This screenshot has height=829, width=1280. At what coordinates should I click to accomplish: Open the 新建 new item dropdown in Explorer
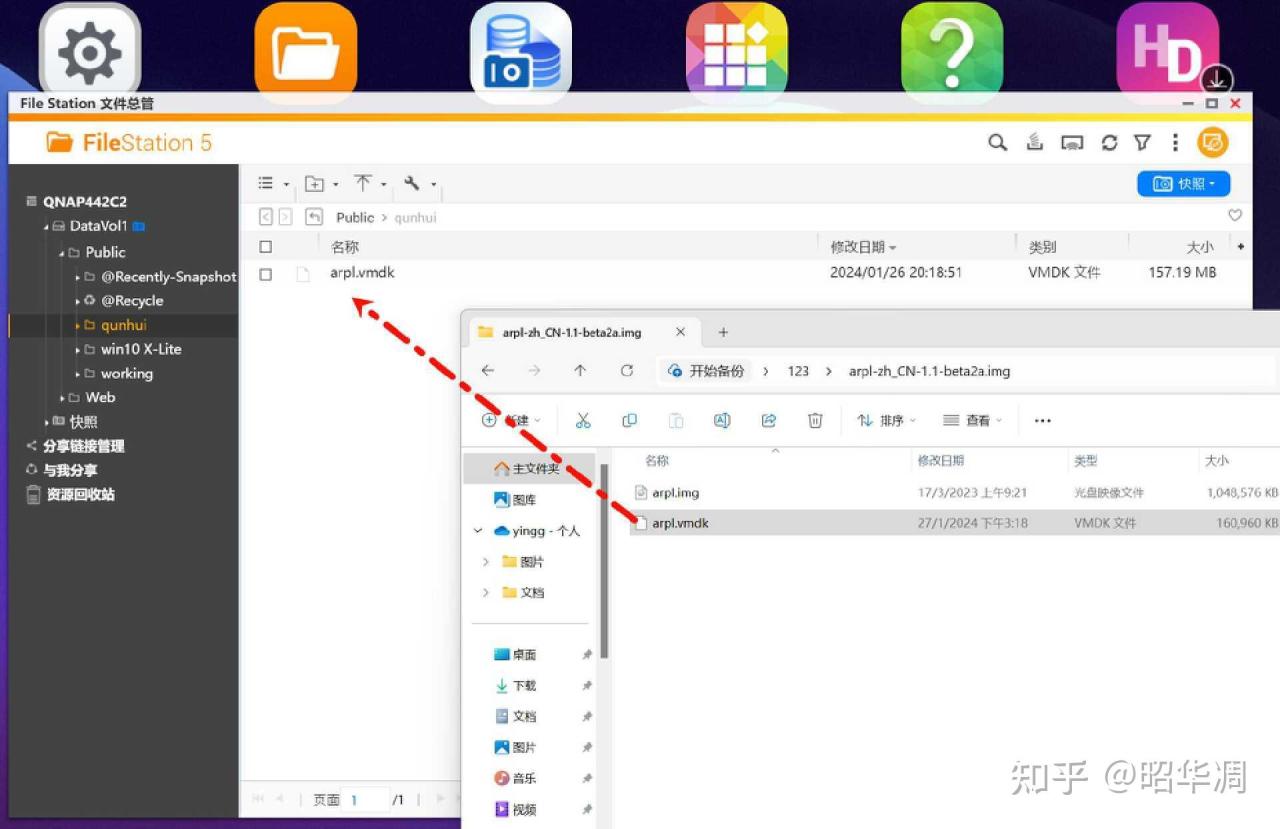tap(511, 421)
